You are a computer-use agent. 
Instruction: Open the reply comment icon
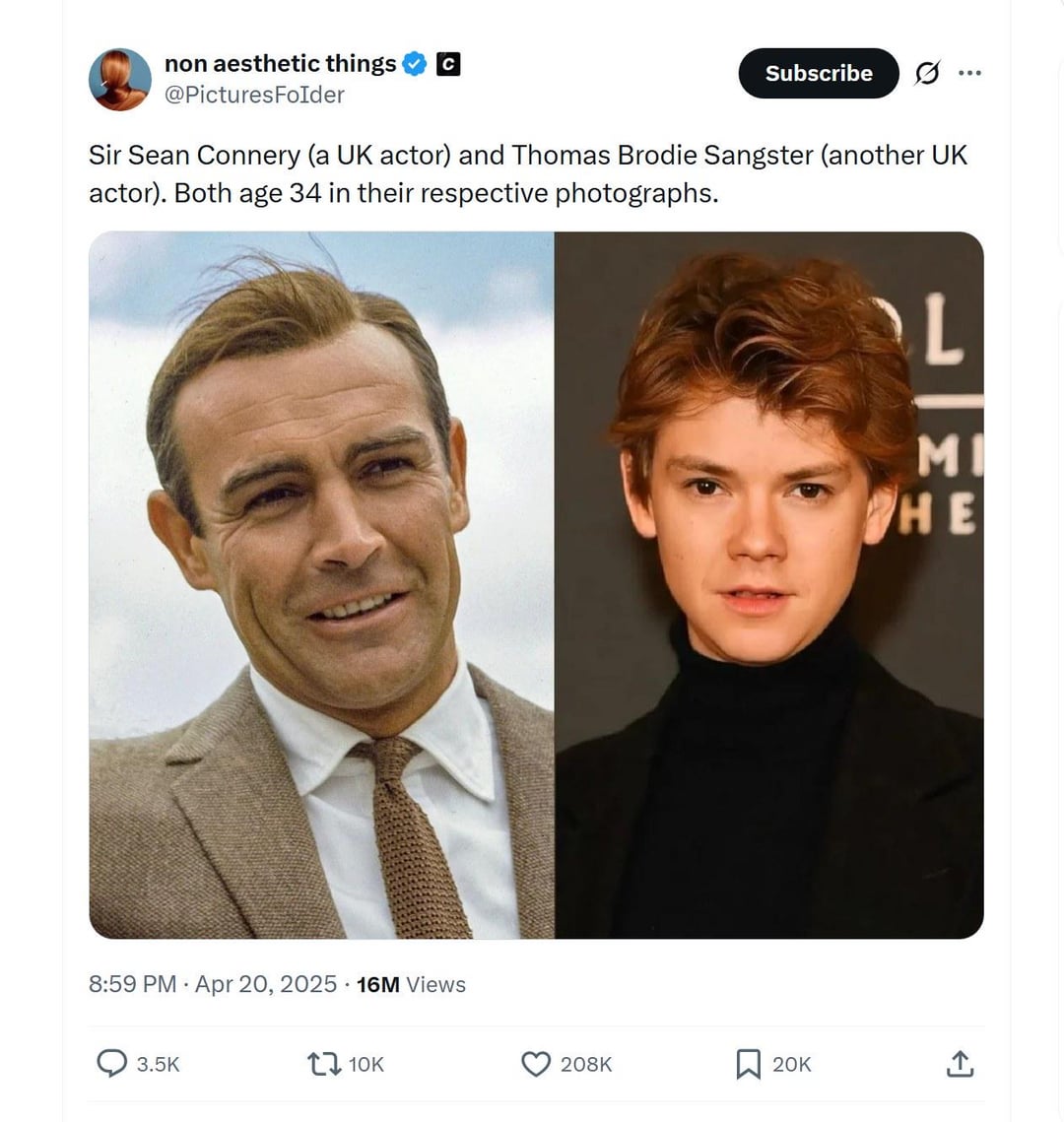(x=111, y=1063)
